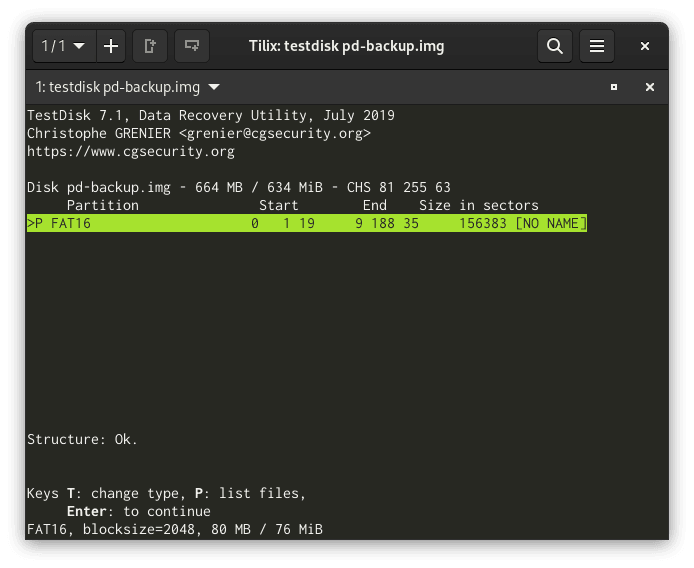This screenshot has width=694, height=568.
Task: Close the testdisk terminal pane
Action: (649, 87)
